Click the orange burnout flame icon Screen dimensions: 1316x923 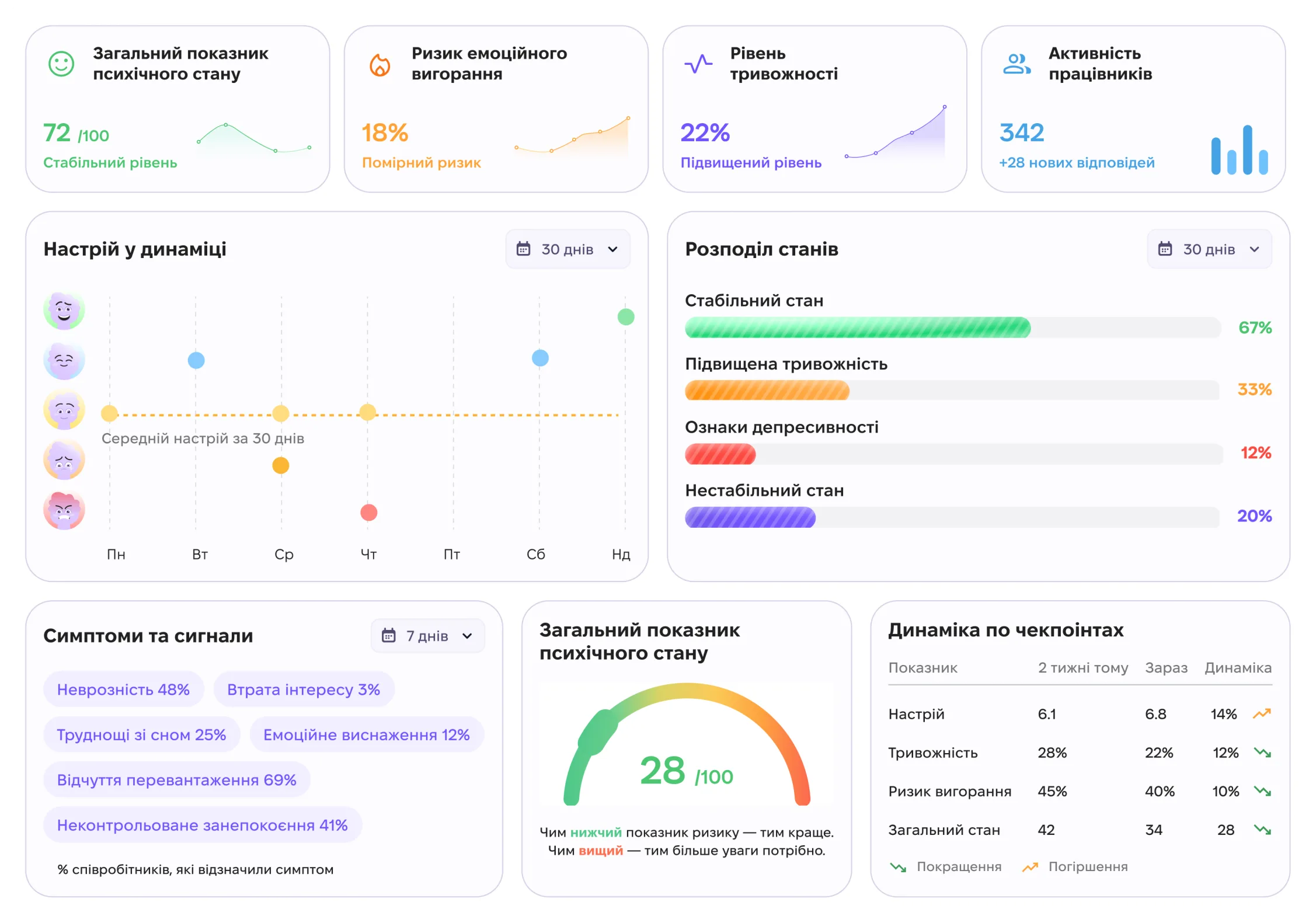pyautogui.click(x=380, y=64)
